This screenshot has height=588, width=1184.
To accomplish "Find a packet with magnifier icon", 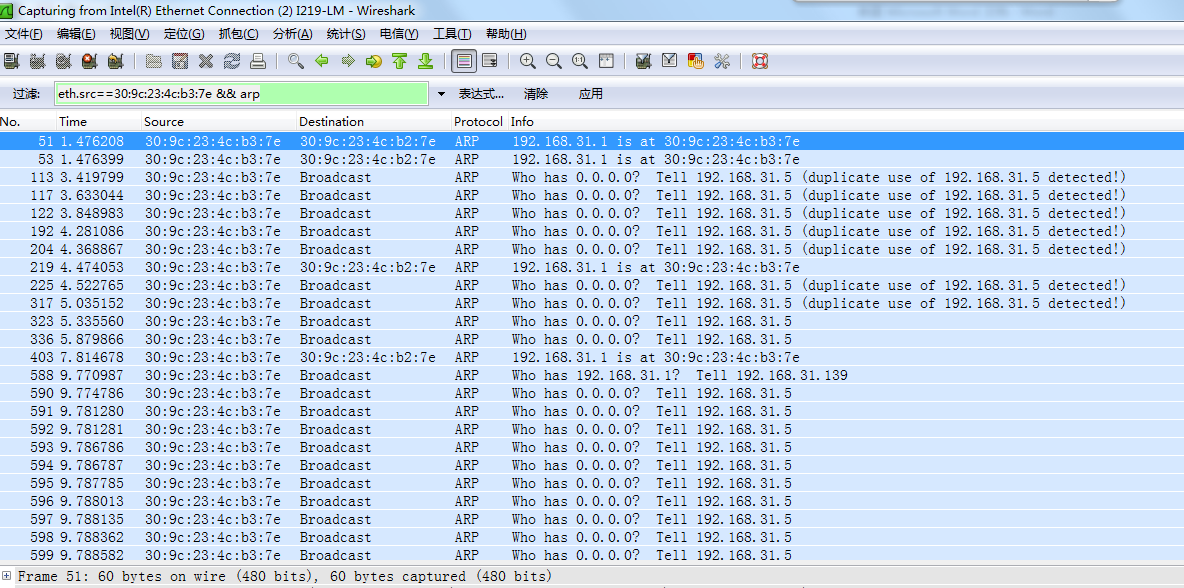I will (x=296, y=61).
